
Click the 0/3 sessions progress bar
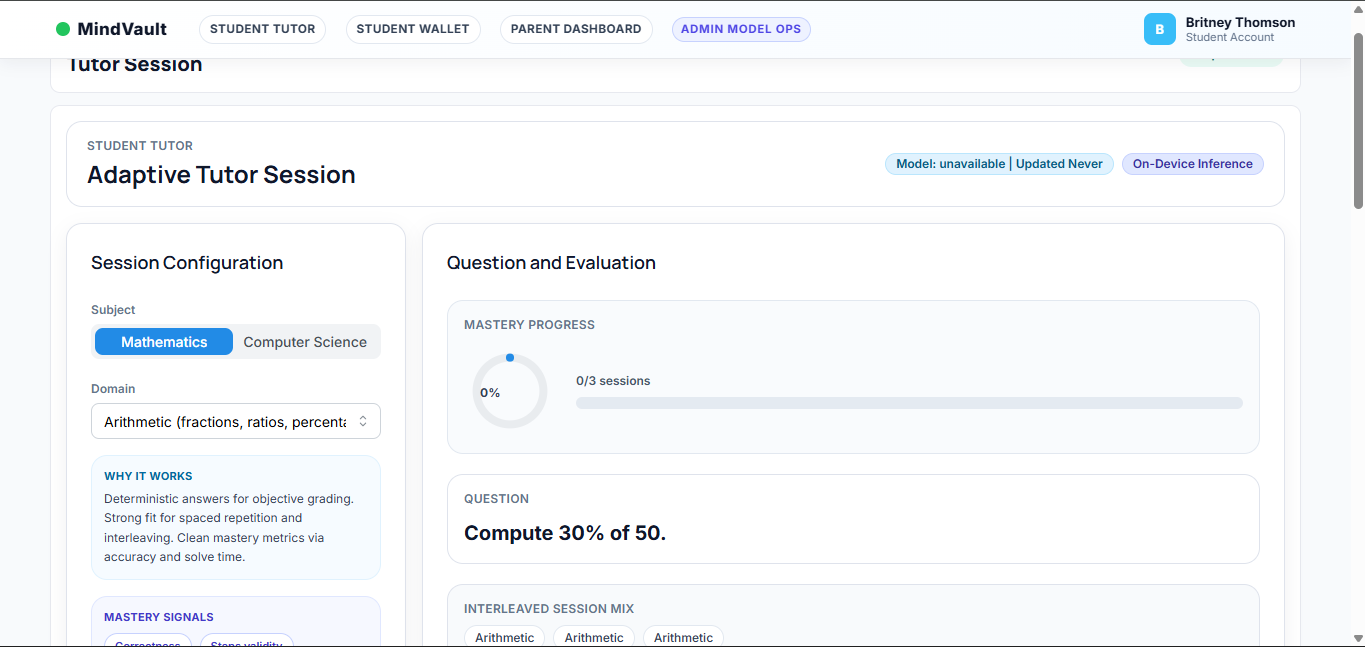(x=909, y=403)
